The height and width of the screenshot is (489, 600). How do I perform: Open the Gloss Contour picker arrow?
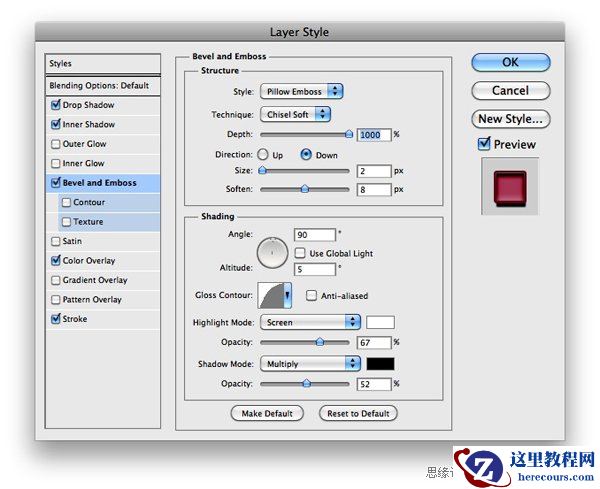(287, 295)
